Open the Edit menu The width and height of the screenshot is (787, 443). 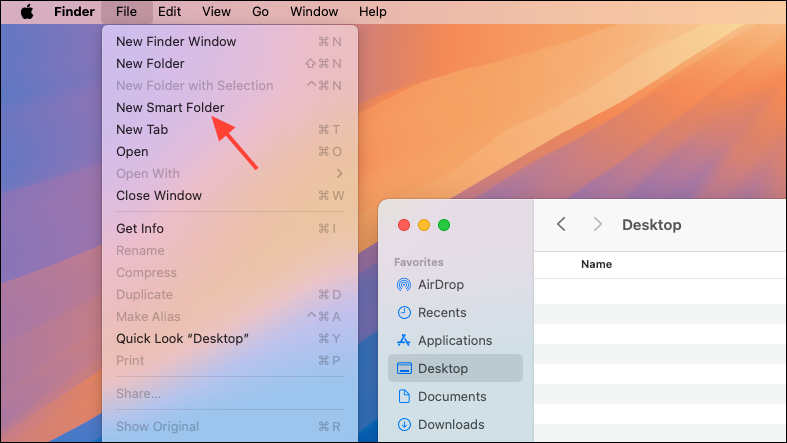169,12
